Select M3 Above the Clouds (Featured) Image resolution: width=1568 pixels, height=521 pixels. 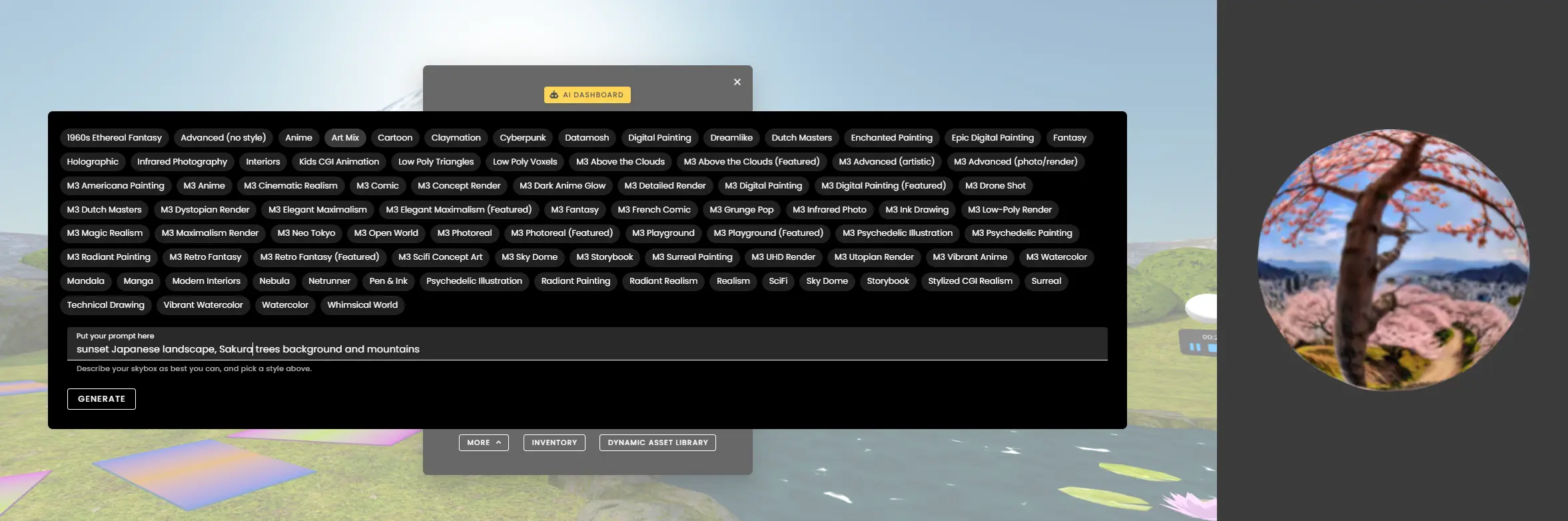(x=751, y=162)
